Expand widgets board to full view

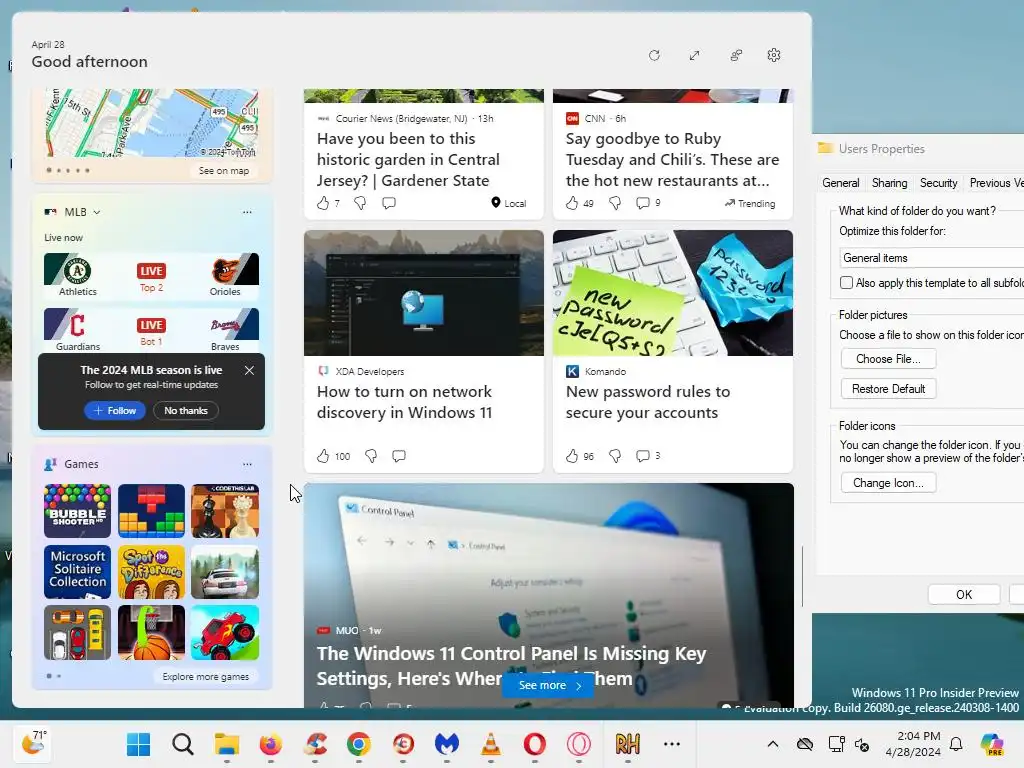click(x=694, y=56)
